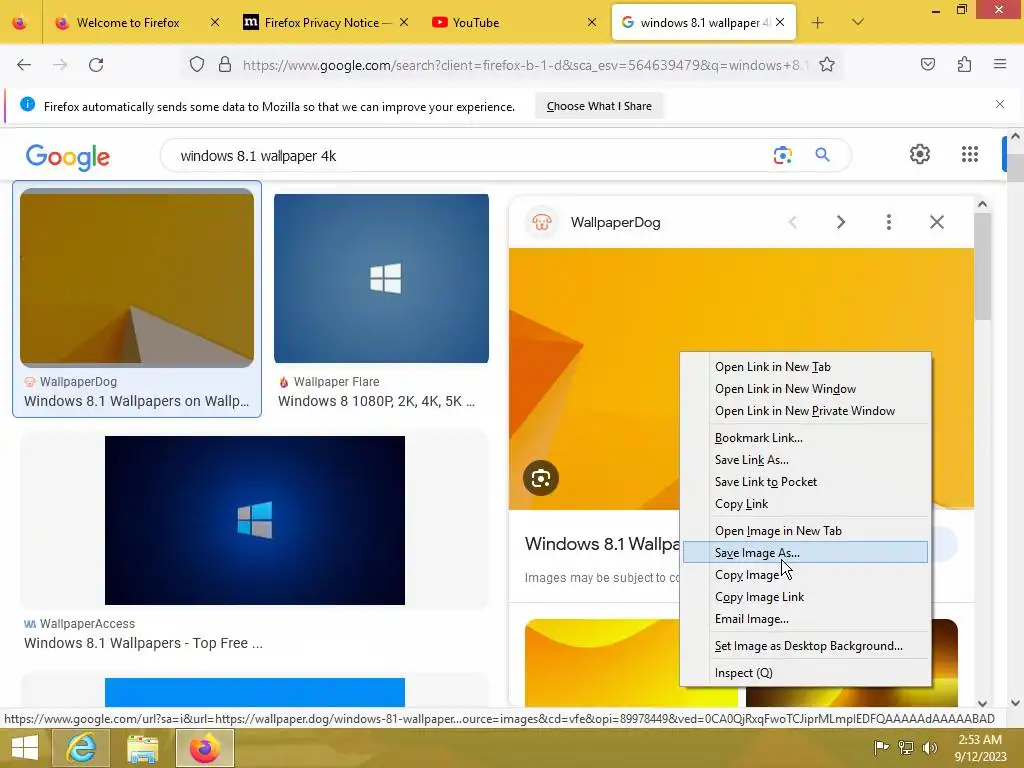The height and width of the screenshot is (768, 1024).
Task: Choose Open Link in New Tab
Action: [x=805, y=367]
